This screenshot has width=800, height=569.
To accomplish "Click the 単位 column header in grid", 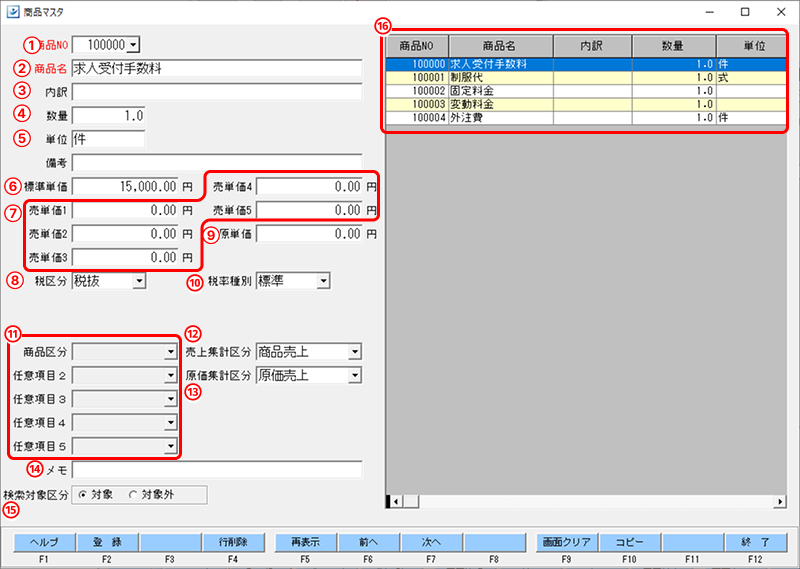I will point(751,46).
